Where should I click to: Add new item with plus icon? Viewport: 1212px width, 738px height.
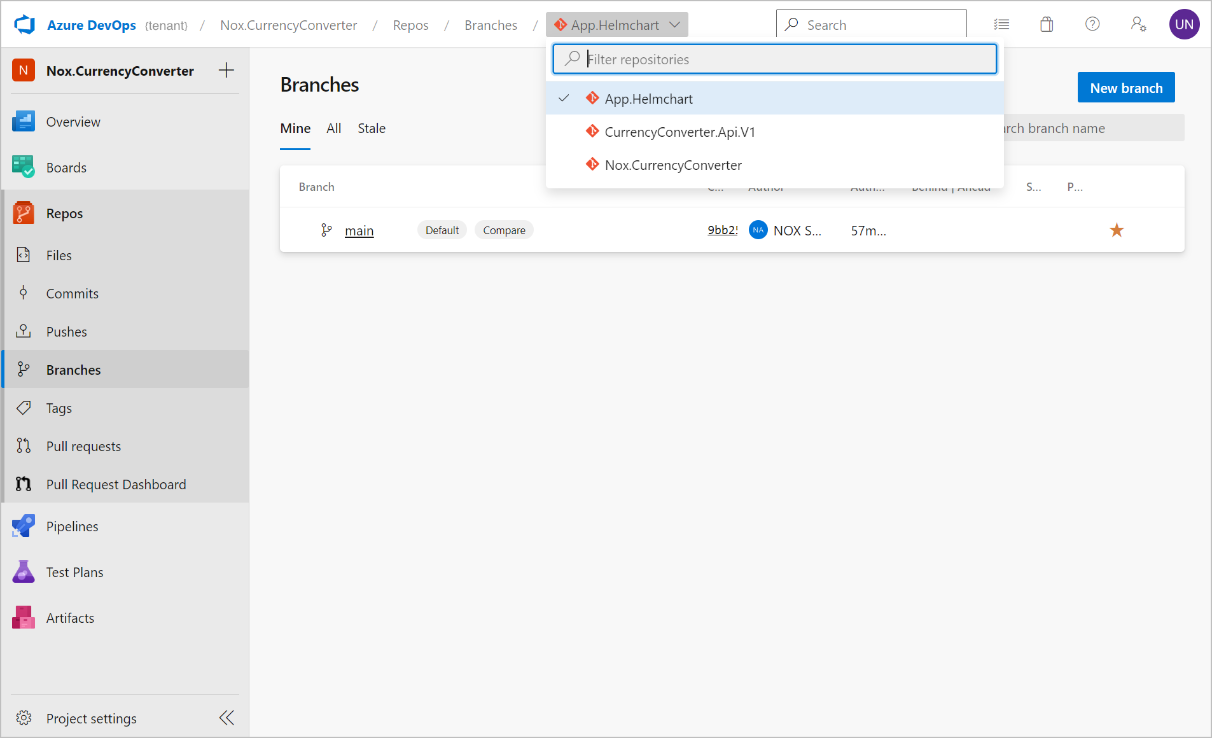pos(226,70)
